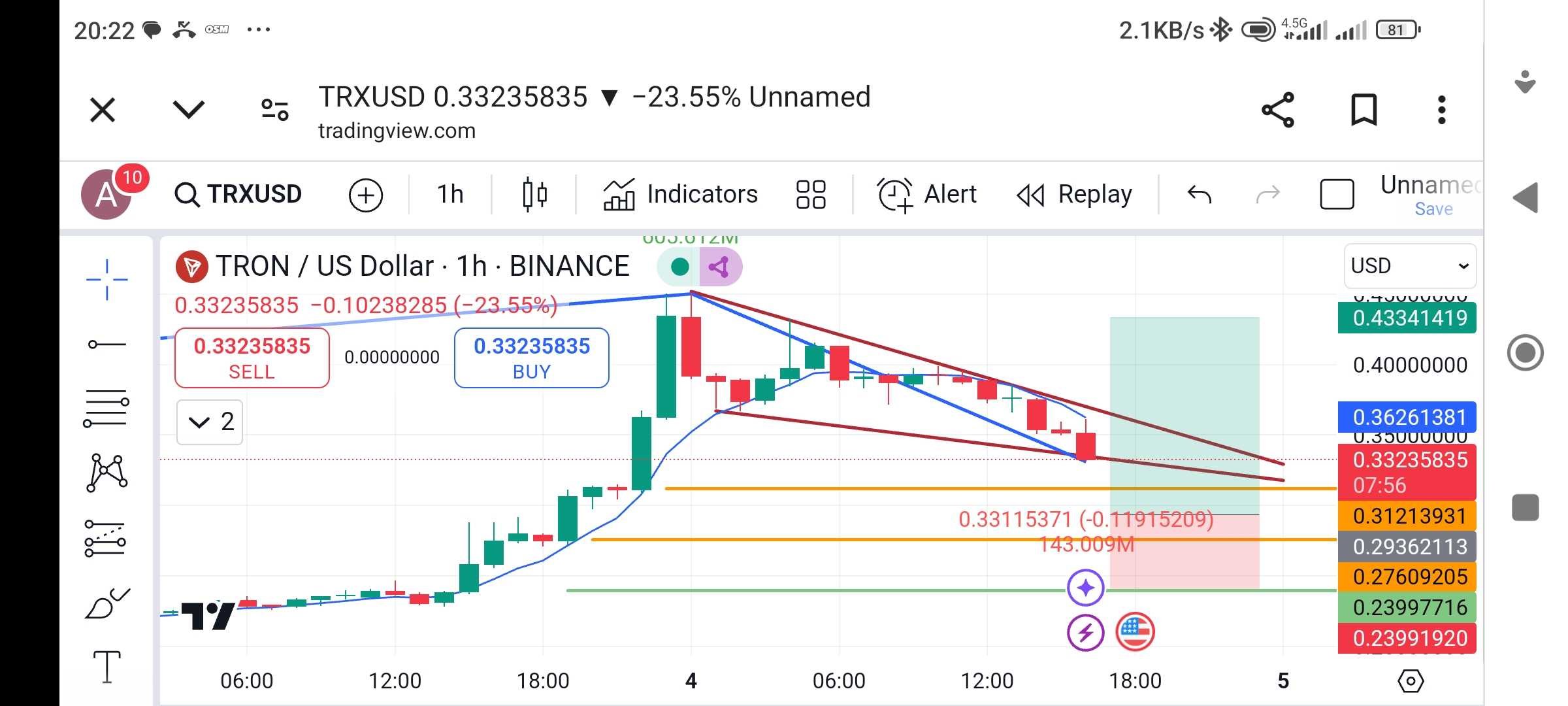Toggle the green live price indicator dot
The height and width of the screenshot is (706, 1568).
[x=676, y=267]
